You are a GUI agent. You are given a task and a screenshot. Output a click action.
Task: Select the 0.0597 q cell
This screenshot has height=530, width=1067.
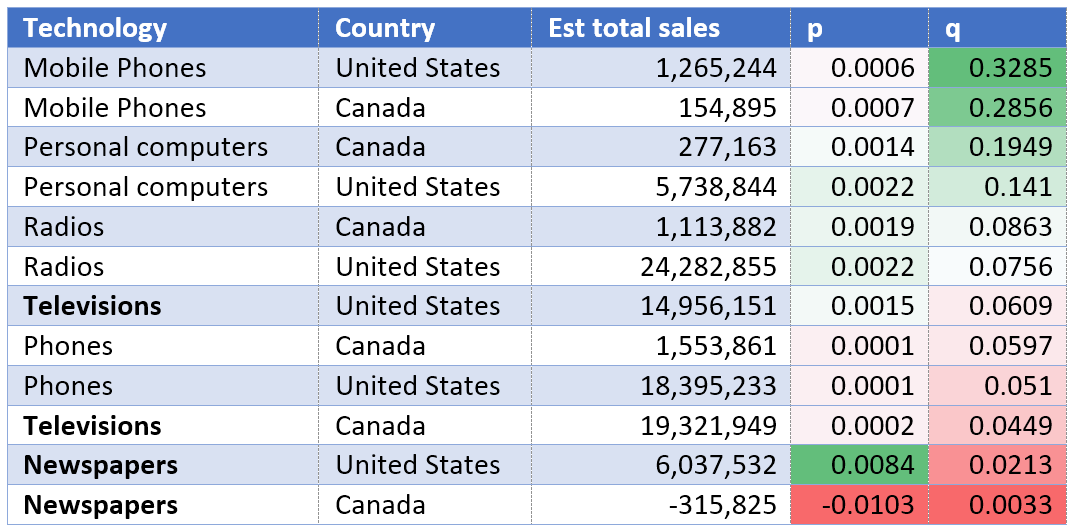[998, 346]
